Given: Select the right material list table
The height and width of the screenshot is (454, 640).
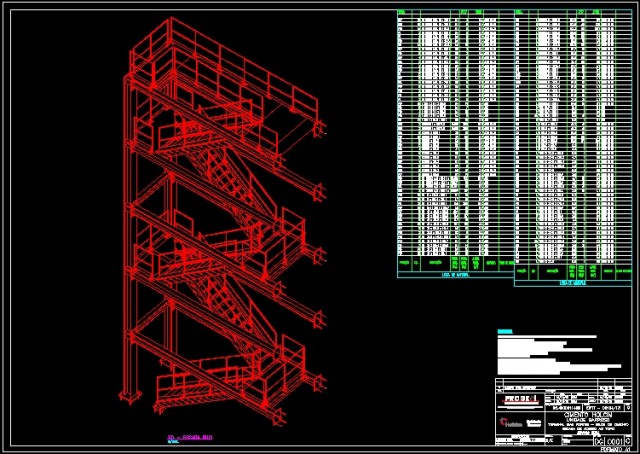Looking at the screenshot, I should 573,140.
